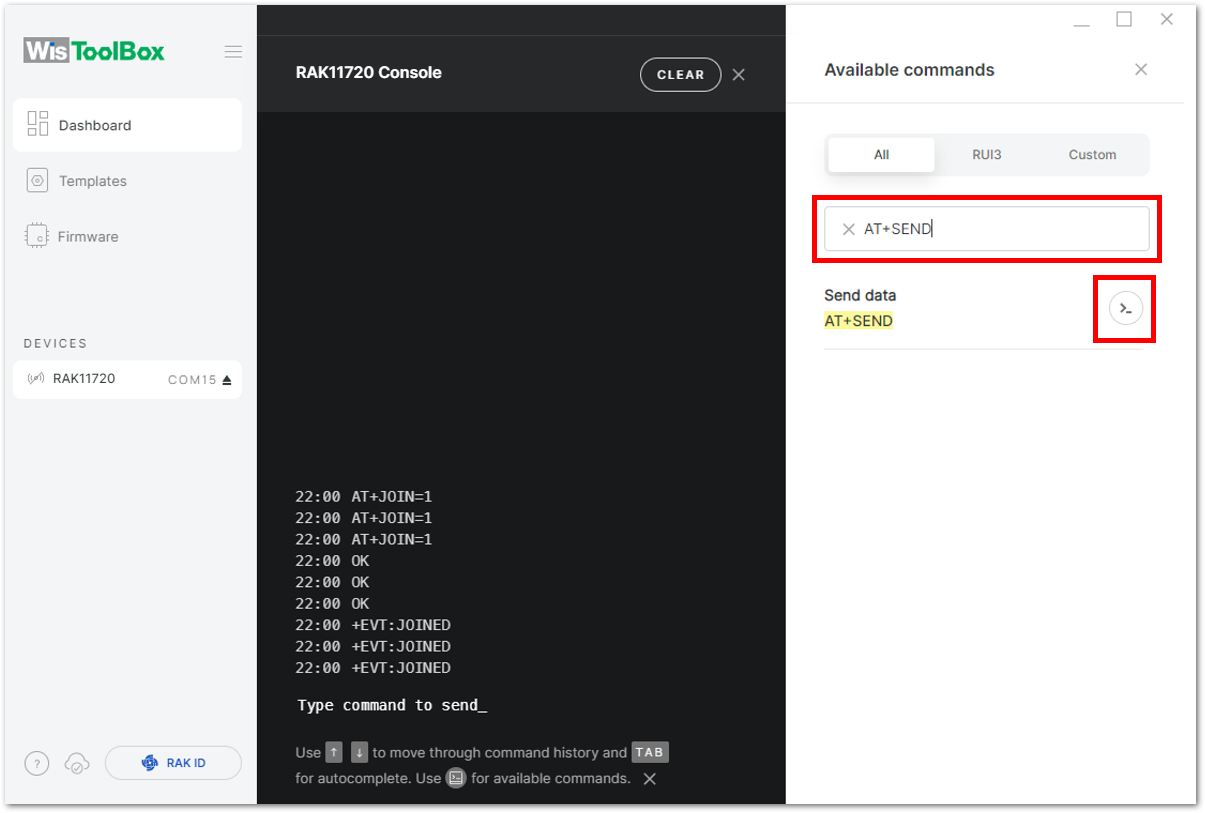The width and height of the screenshot is (1205, 813).
Task: Close the Available commands panel
Action: tap(1141, 70)
